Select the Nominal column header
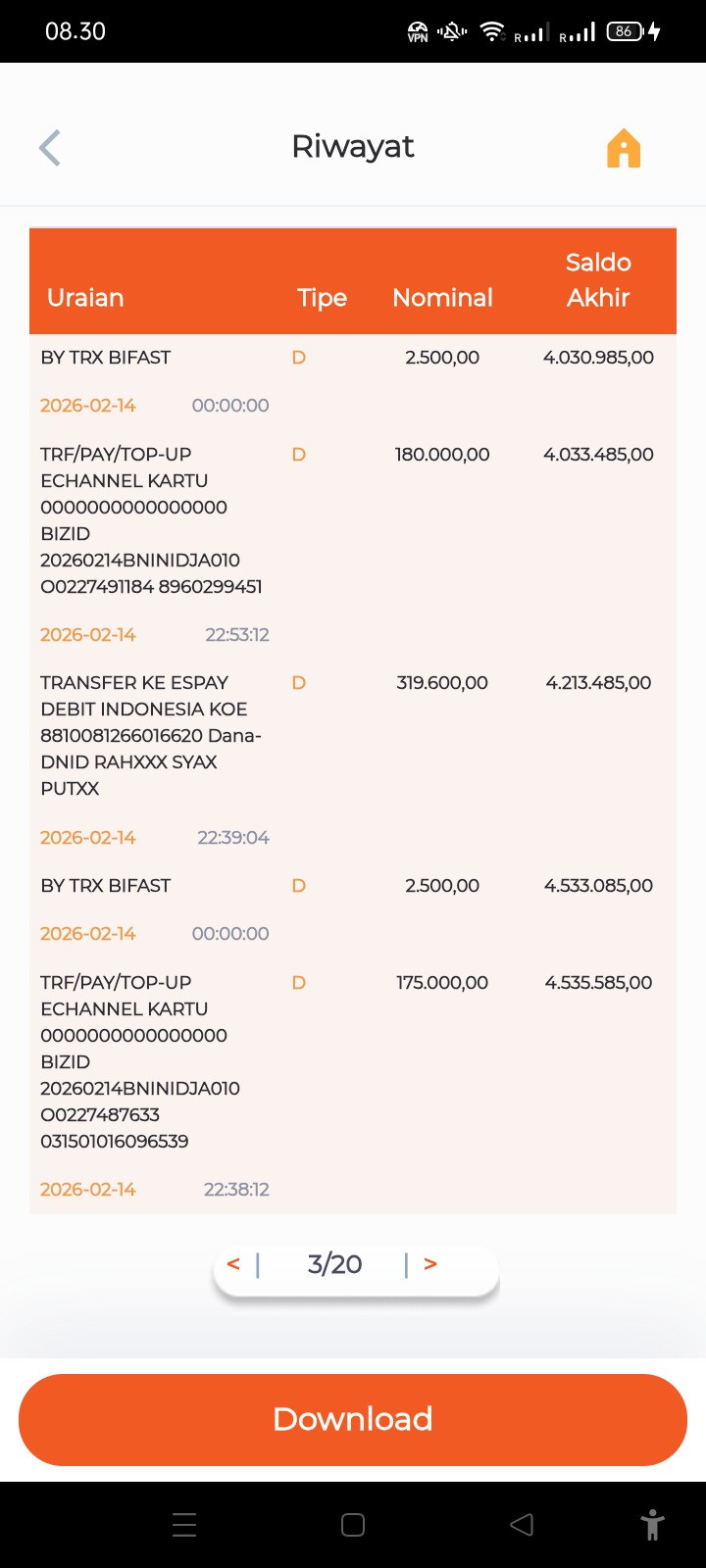The width and height of the screenshot is (706, 1568). click(x=442, y=298)
